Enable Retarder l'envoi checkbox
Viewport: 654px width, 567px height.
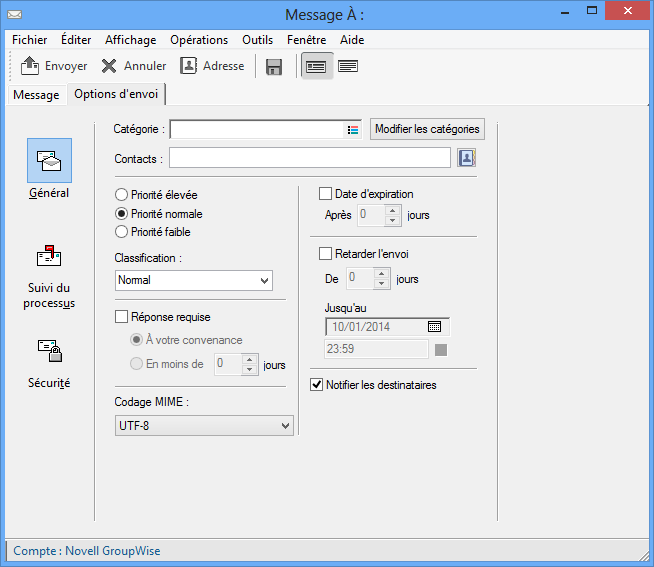pos(325,254)
